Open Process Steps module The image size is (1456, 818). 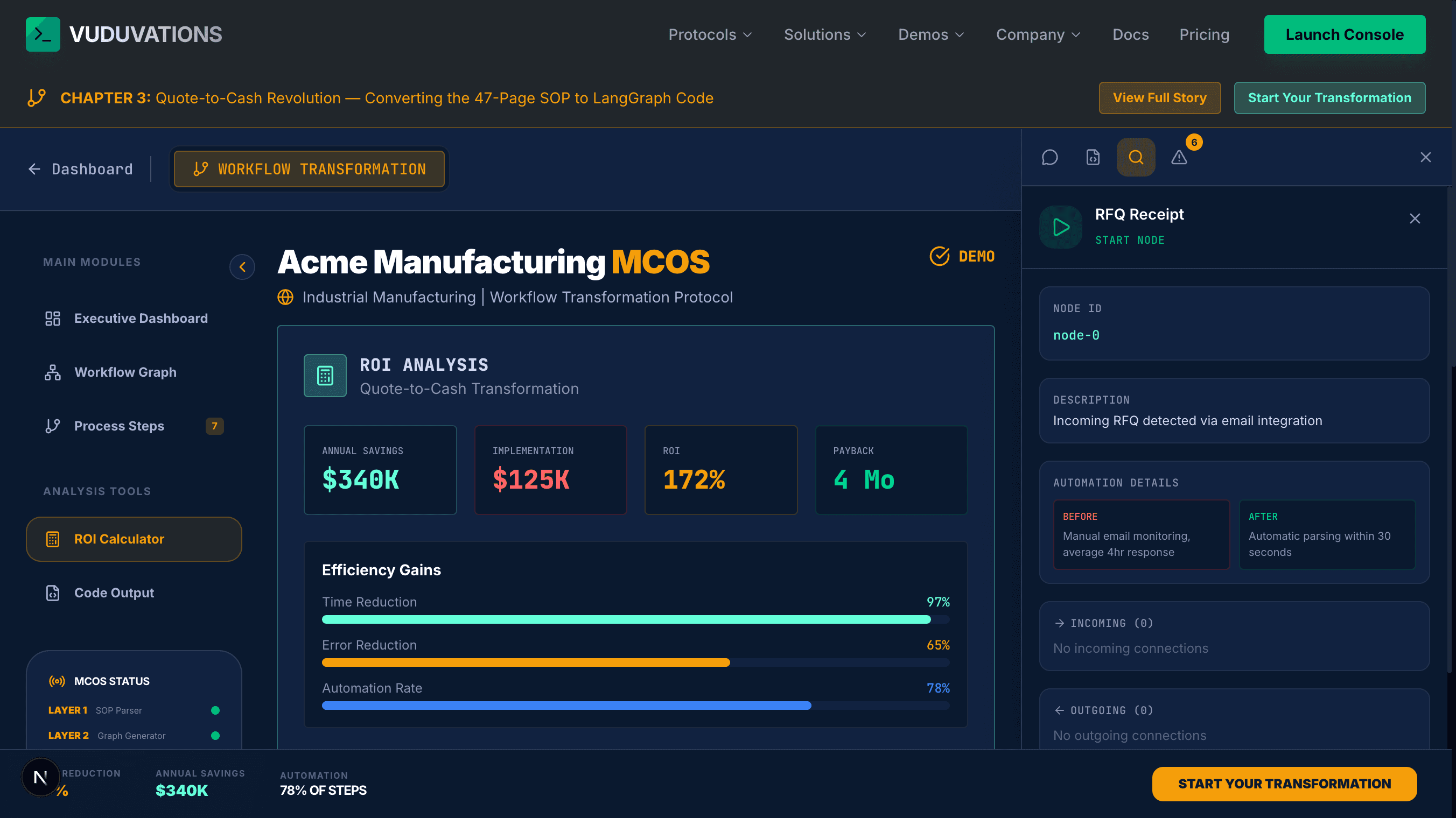click(134, 426)
